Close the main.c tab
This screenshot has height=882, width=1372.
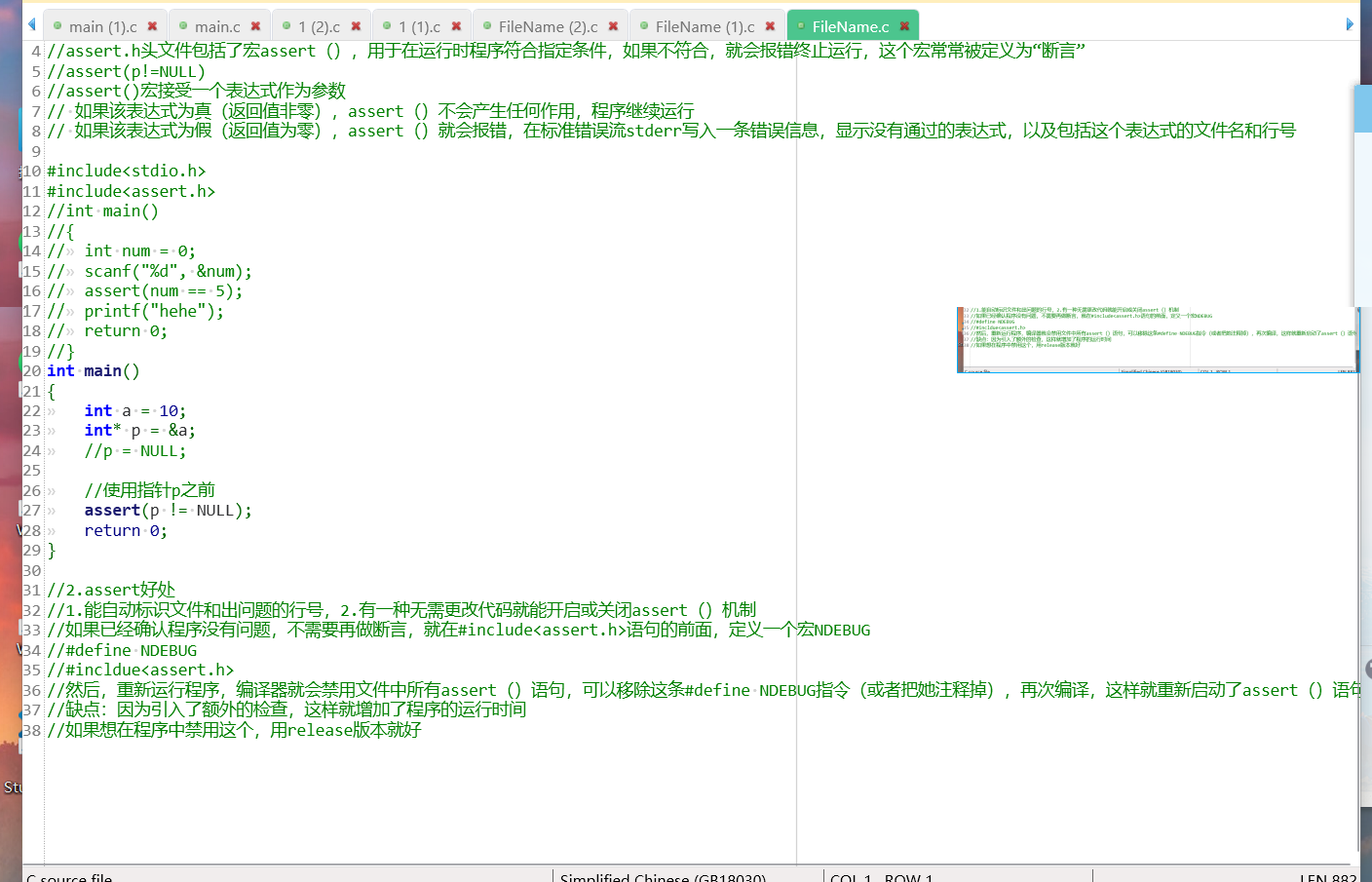(255, 26)
